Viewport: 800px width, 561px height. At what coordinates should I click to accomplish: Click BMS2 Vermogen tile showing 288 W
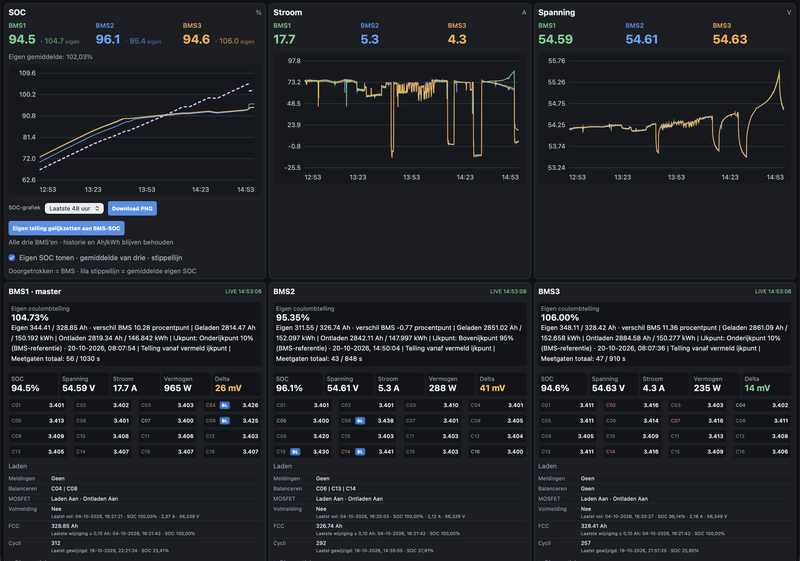pyautogui.click(x=450, y=384)
